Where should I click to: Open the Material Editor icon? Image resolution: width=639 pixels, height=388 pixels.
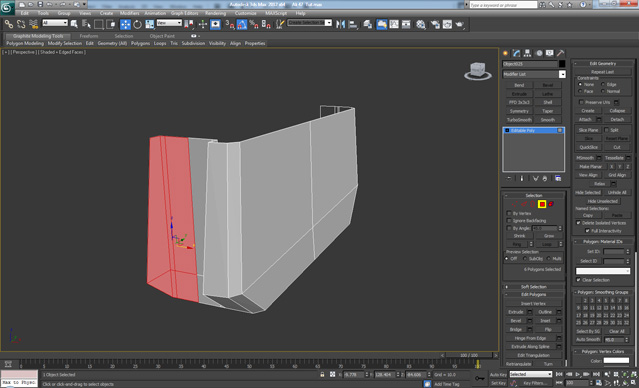421,24
